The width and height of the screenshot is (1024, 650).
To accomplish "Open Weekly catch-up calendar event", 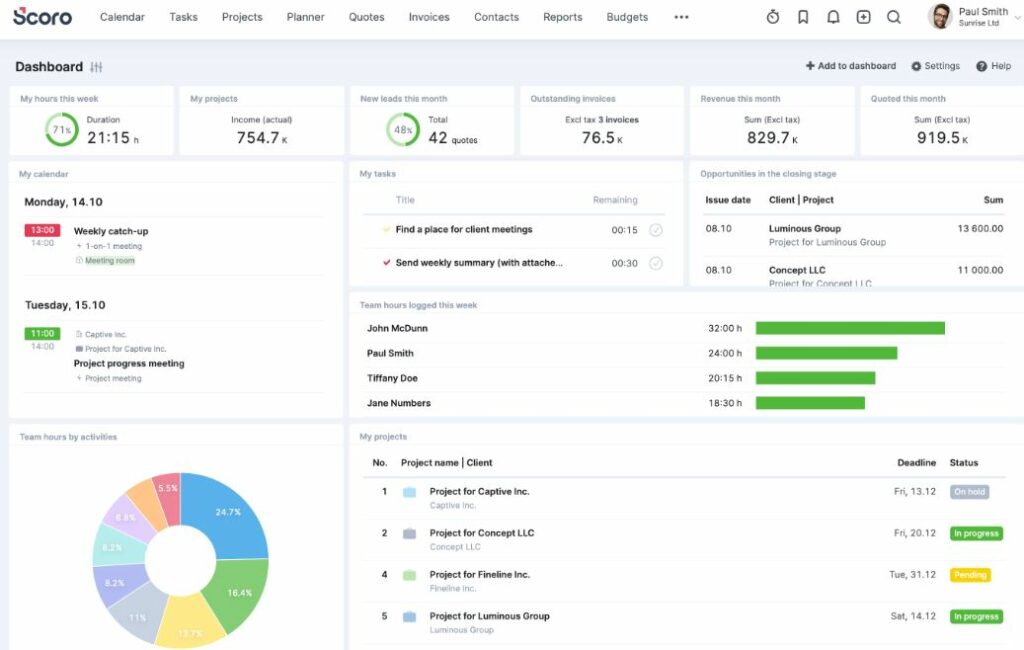I will [111, 231].
